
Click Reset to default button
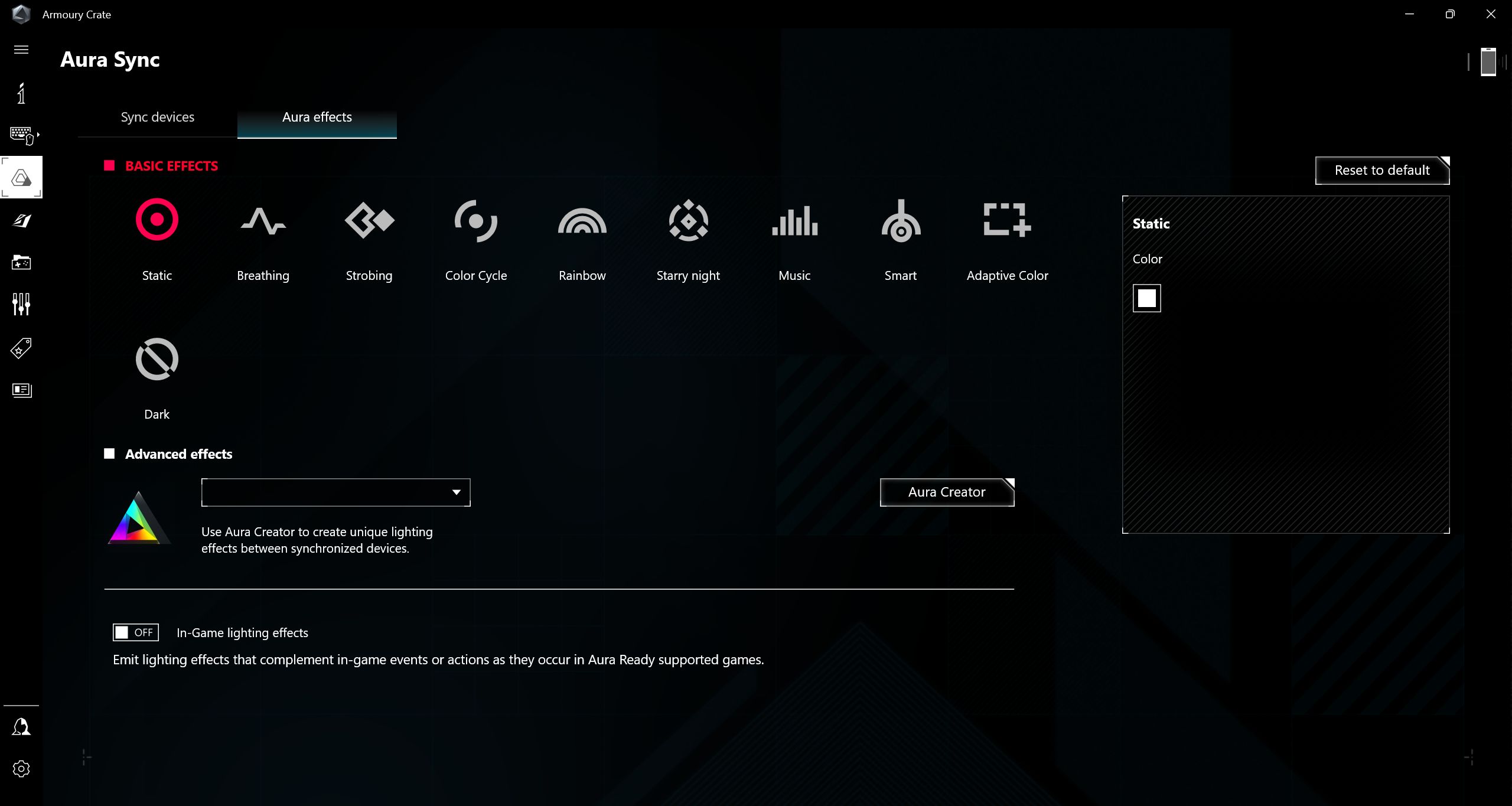(x=1381, y=170)
